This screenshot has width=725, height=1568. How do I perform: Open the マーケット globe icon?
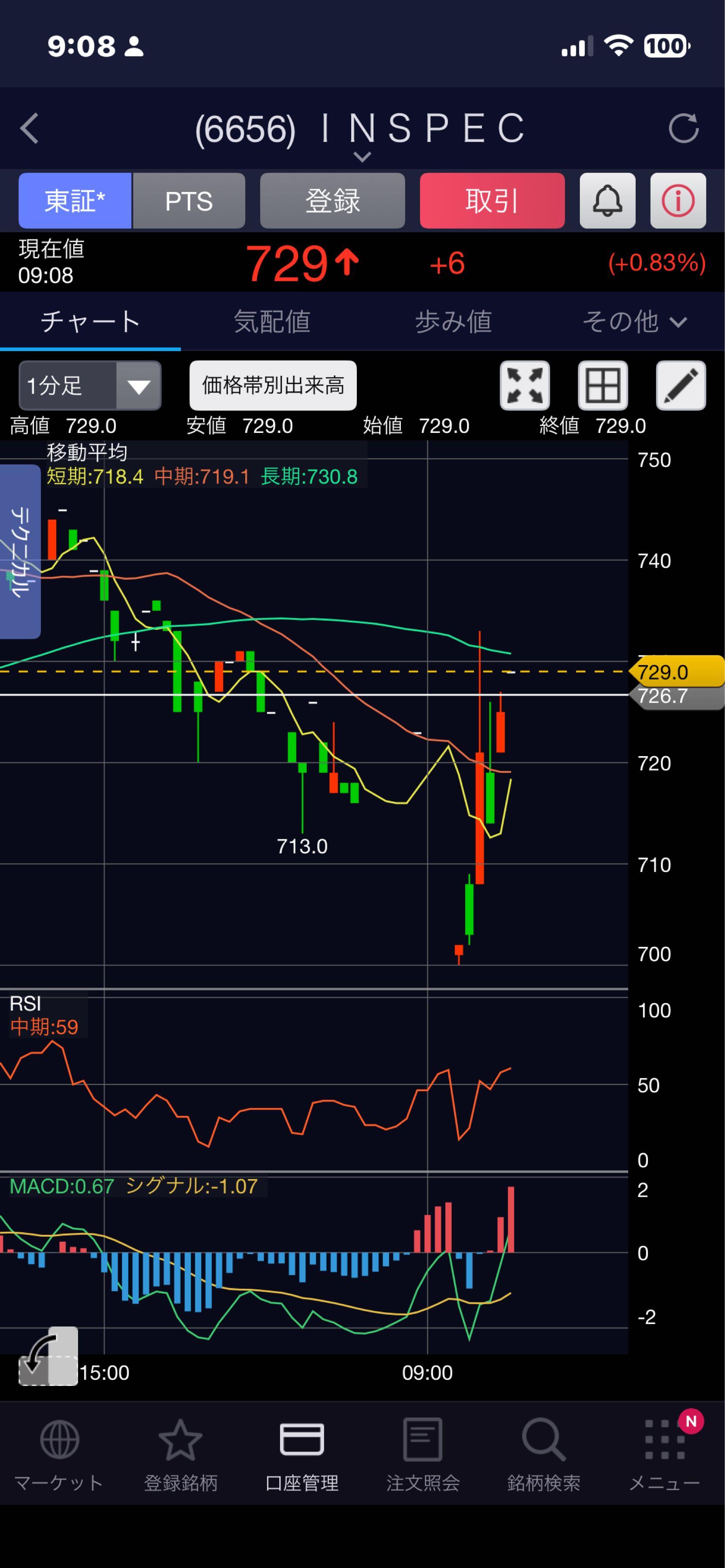[59, 1455]
